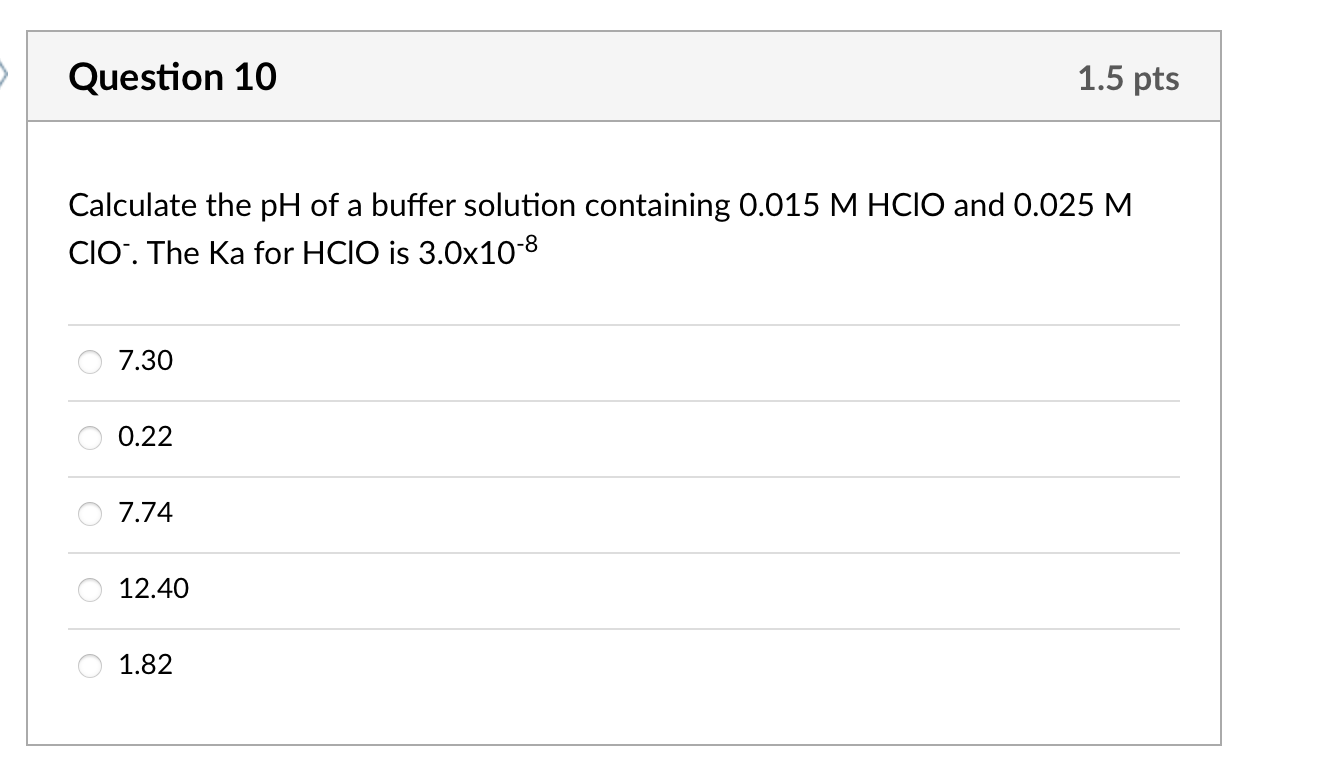
Task: Choose 1.82 by clicking its answer label
Action: [x=145, y=664]
